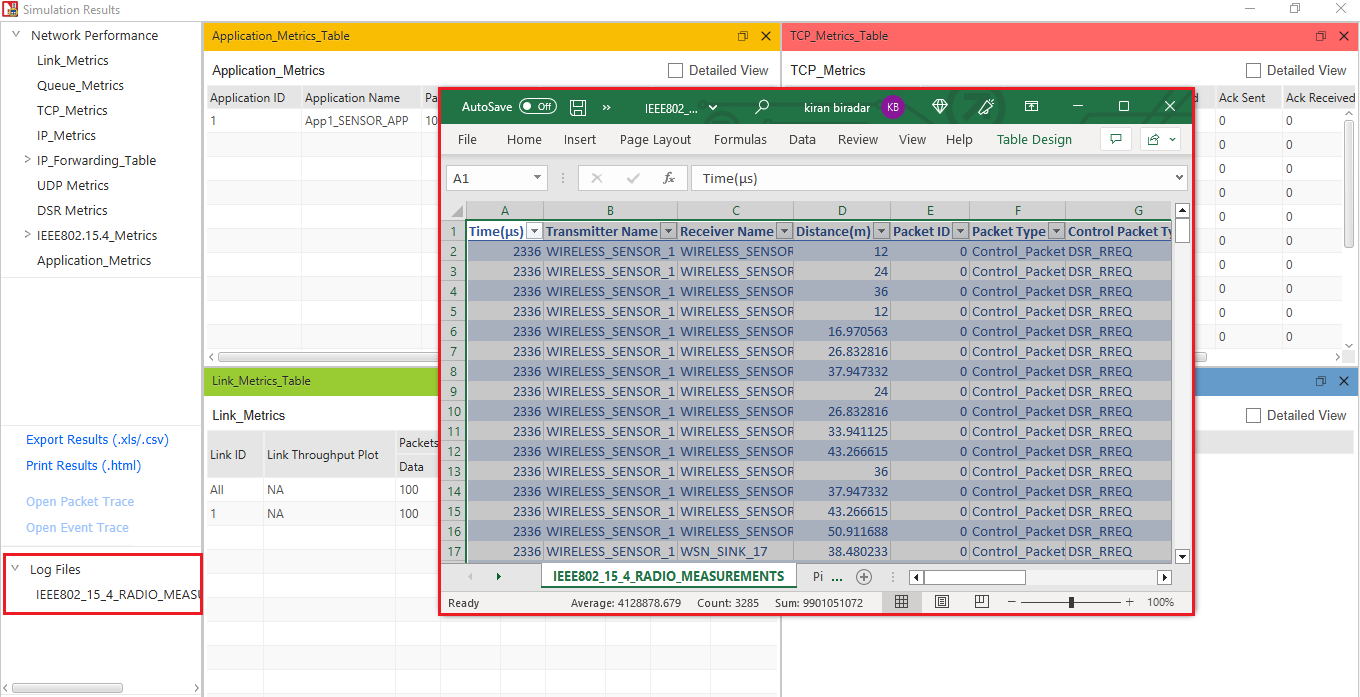This screenshot has height=697, width=1360.
Task: Check Detailed View for TCP_Metrics
Action: point(1253,70)
